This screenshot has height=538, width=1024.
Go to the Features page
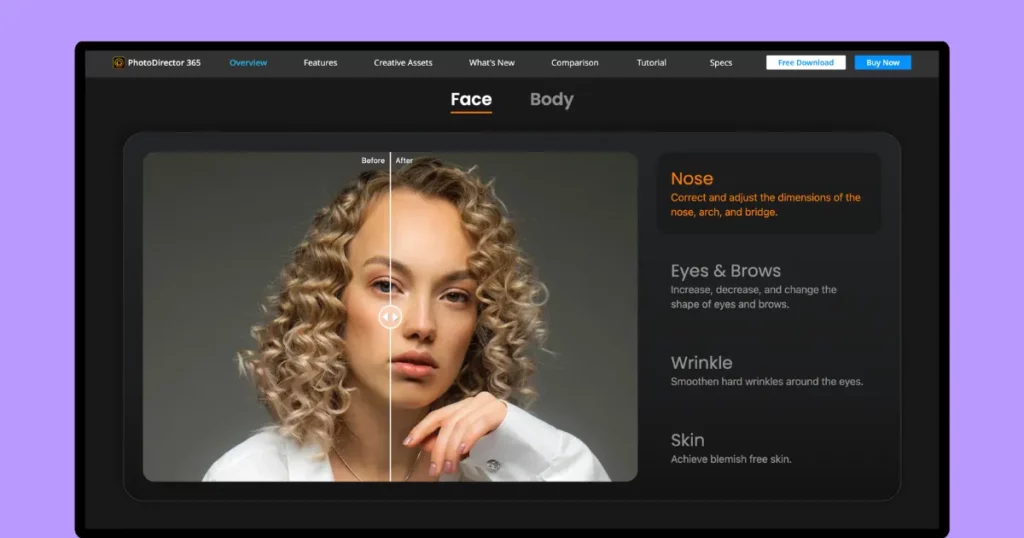[x=320, y=63]
